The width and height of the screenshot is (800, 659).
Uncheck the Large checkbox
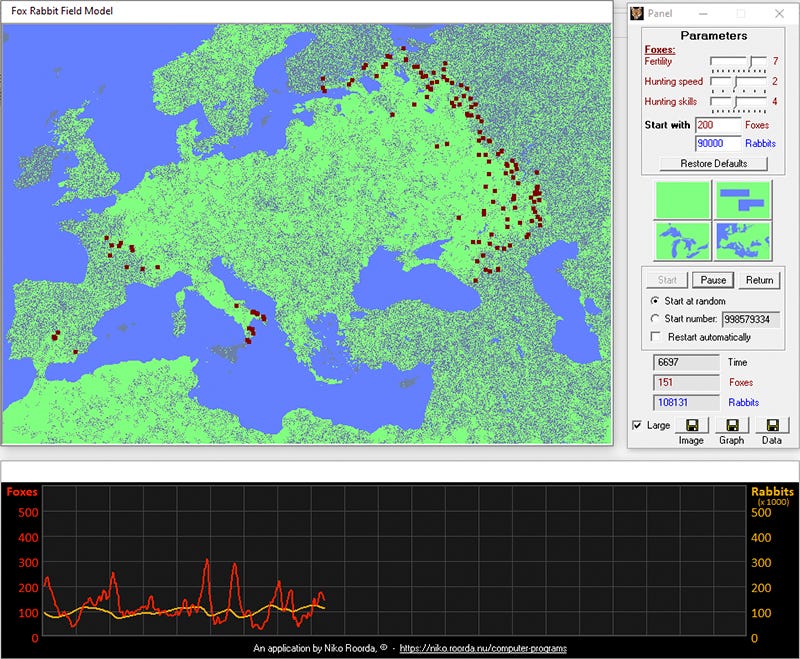[638, 426]
